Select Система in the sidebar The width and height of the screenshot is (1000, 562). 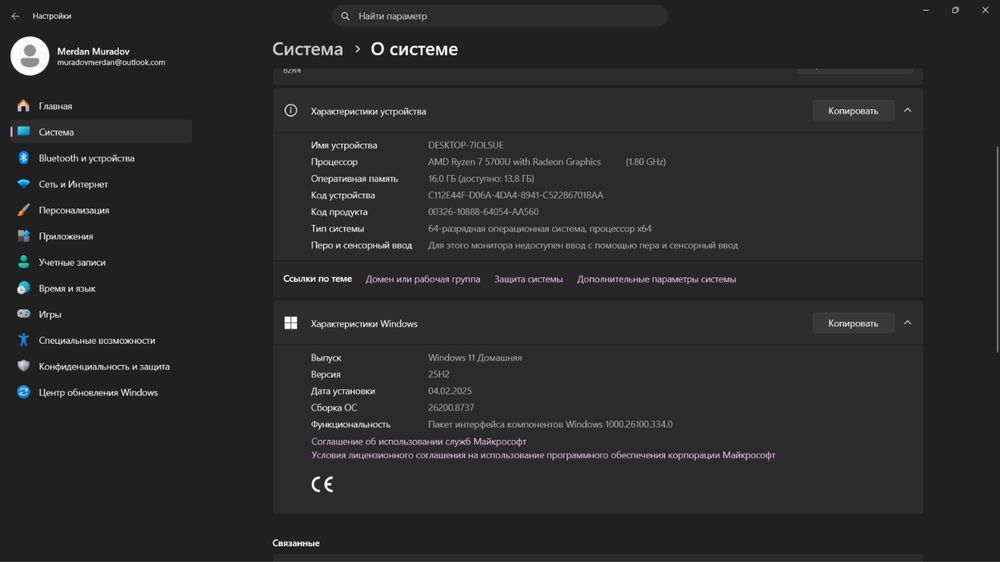tap(101, 131)
